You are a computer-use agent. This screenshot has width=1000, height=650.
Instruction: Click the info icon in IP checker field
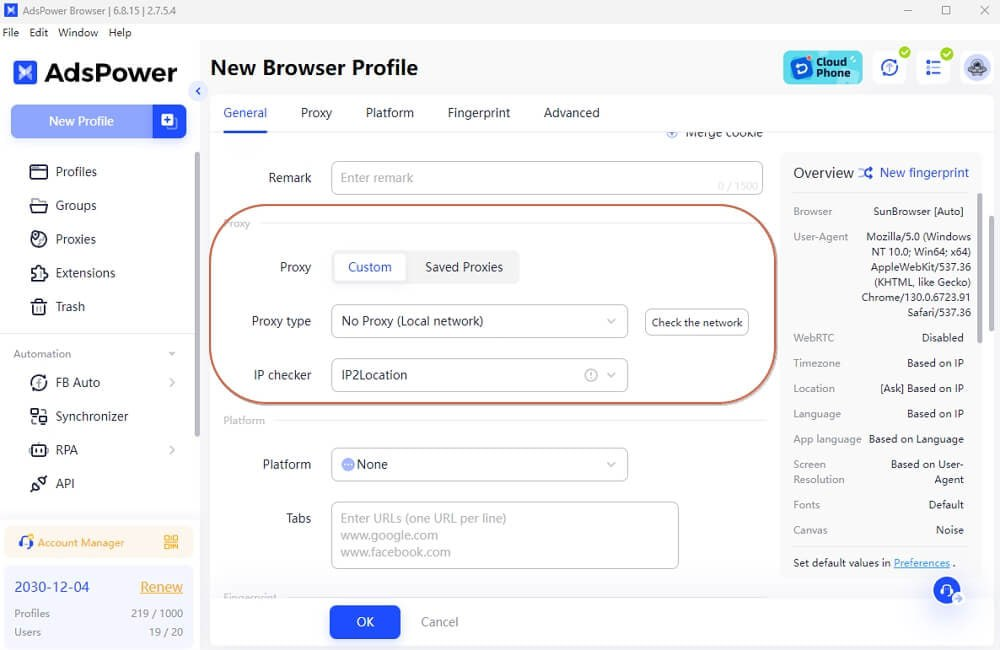[x=591, y=375]
